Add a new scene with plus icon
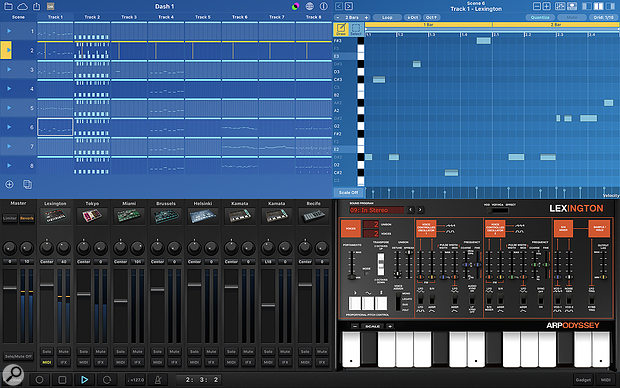Image resolution: width=620 pixels, height=388 pixels. (9, 184)
